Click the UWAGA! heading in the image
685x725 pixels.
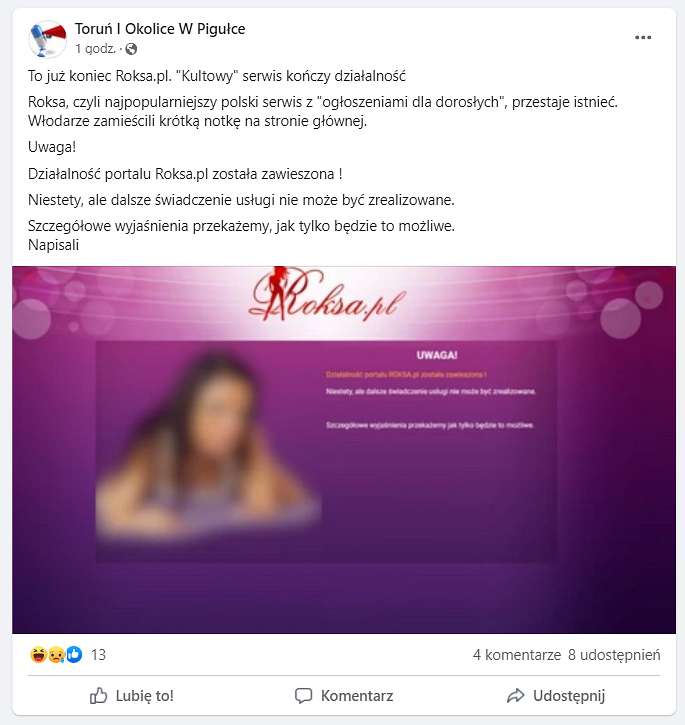pos(437,355)
